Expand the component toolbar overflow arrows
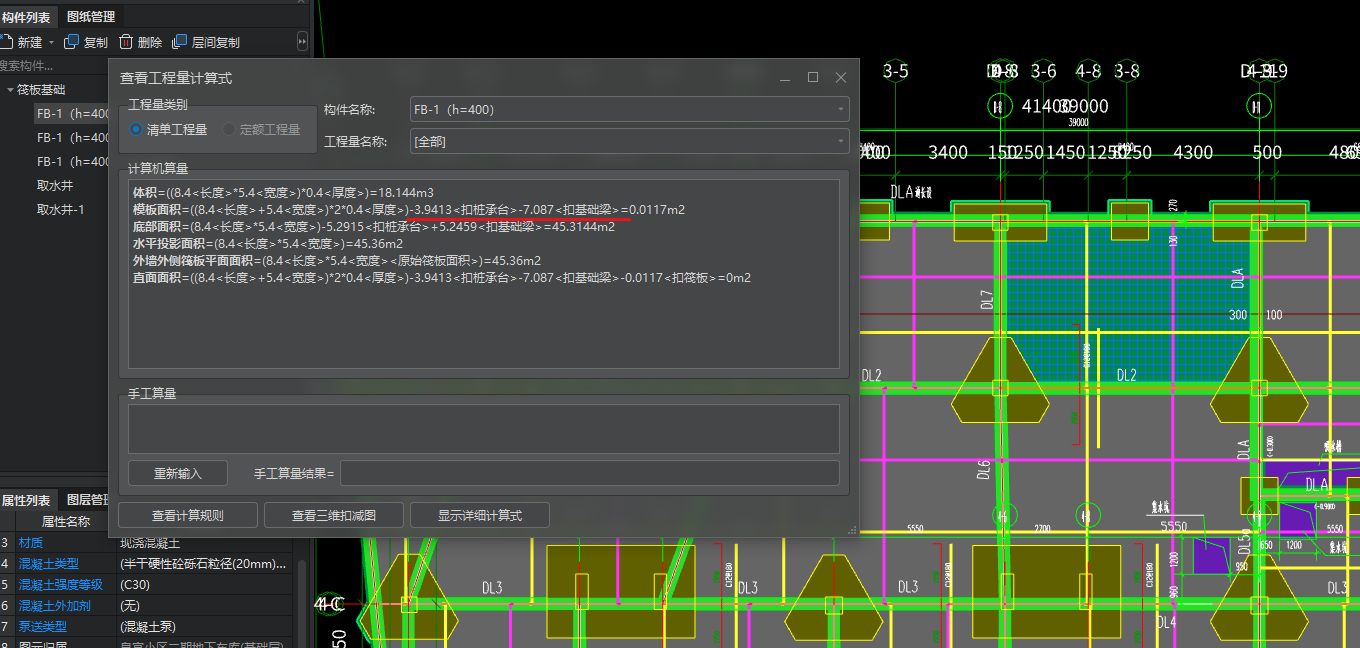The width and height of the screenshot is (1360, 648). 303,42
